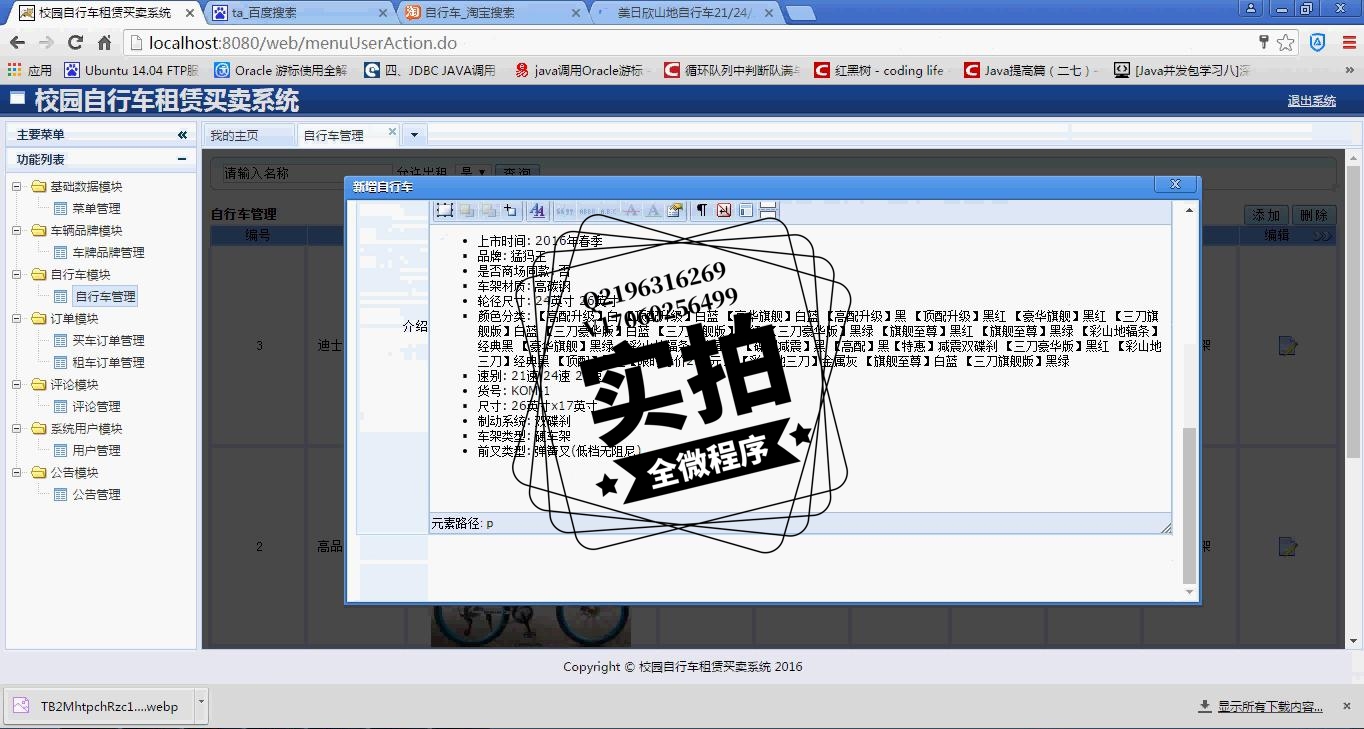Open 评论管理 in the tree
This screenshot has width=1364, height=729.
coord(96,407)
